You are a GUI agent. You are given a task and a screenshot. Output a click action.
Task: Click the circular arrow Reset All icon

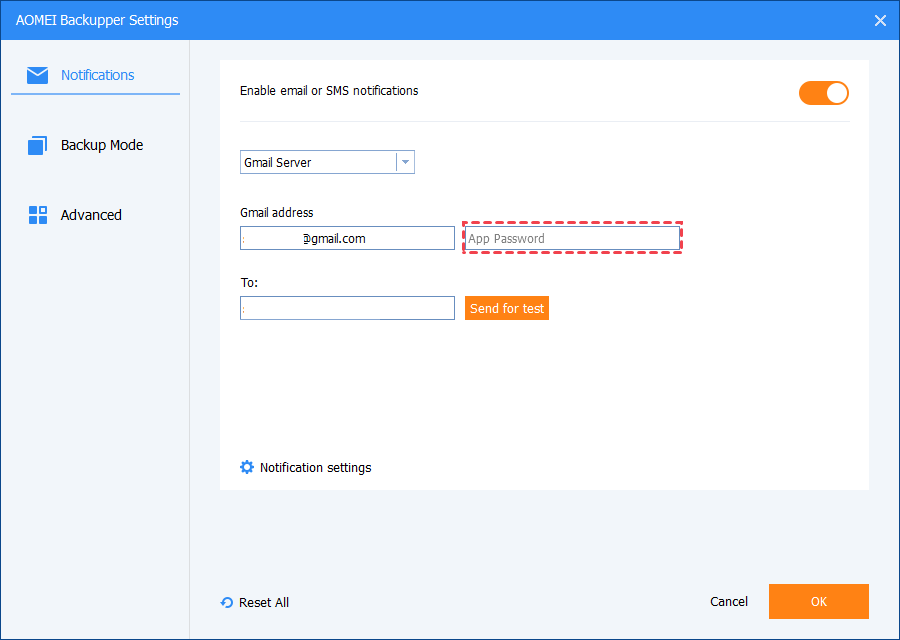(x=227, y=603)
